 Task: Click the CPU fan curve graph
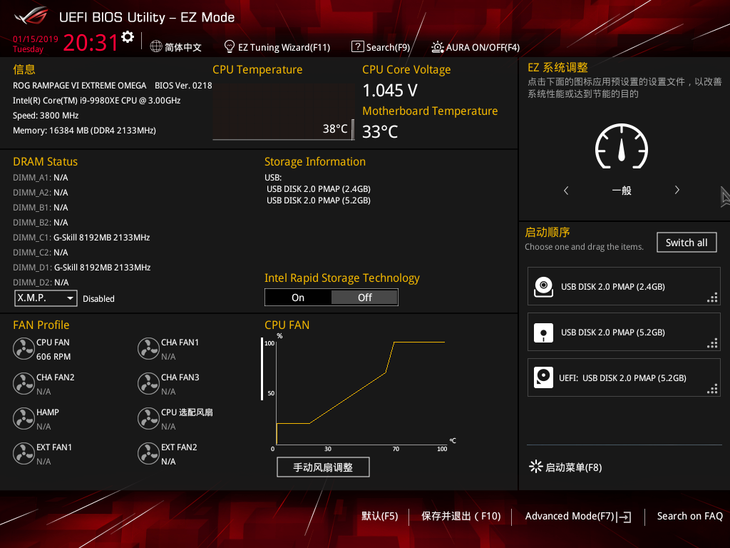[x=360, y=392]
